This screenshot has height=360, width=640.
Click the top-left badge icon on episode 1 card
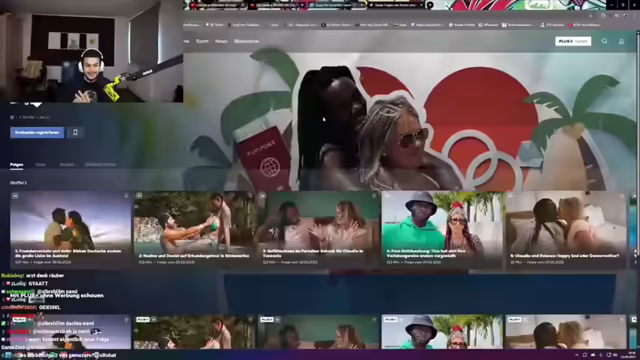pos(15,196)
